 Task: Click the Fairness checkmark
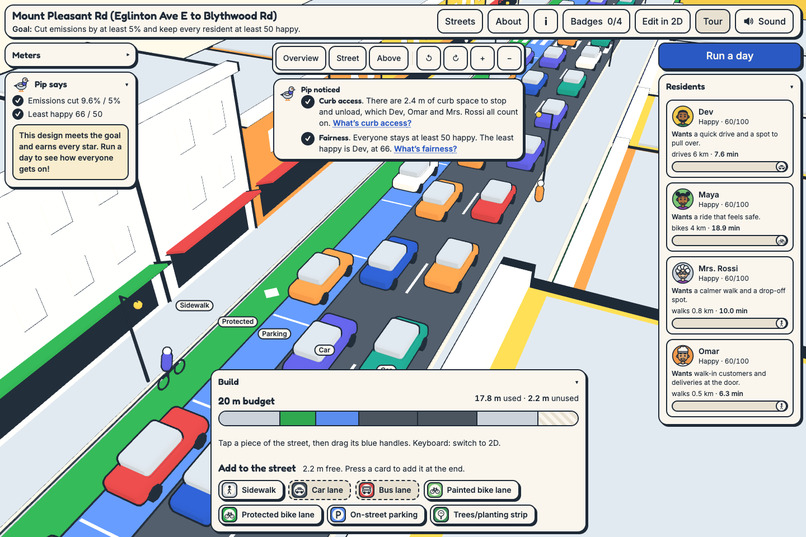[x=307, y=139]
